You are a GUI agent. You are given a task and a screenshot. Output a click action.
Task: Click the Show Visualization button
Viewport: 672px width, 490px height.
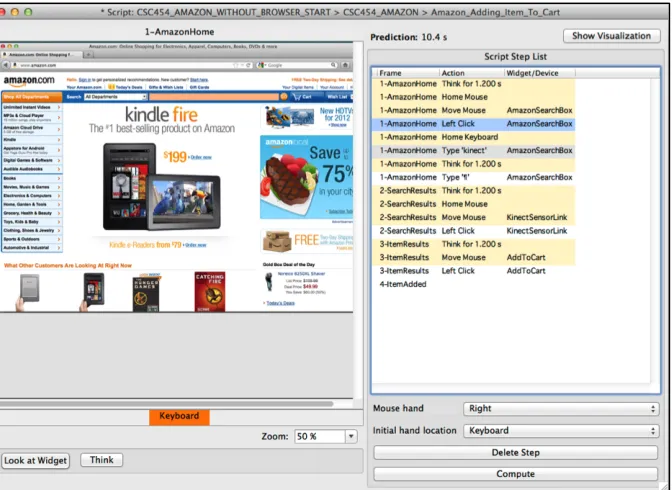point(612,36)
